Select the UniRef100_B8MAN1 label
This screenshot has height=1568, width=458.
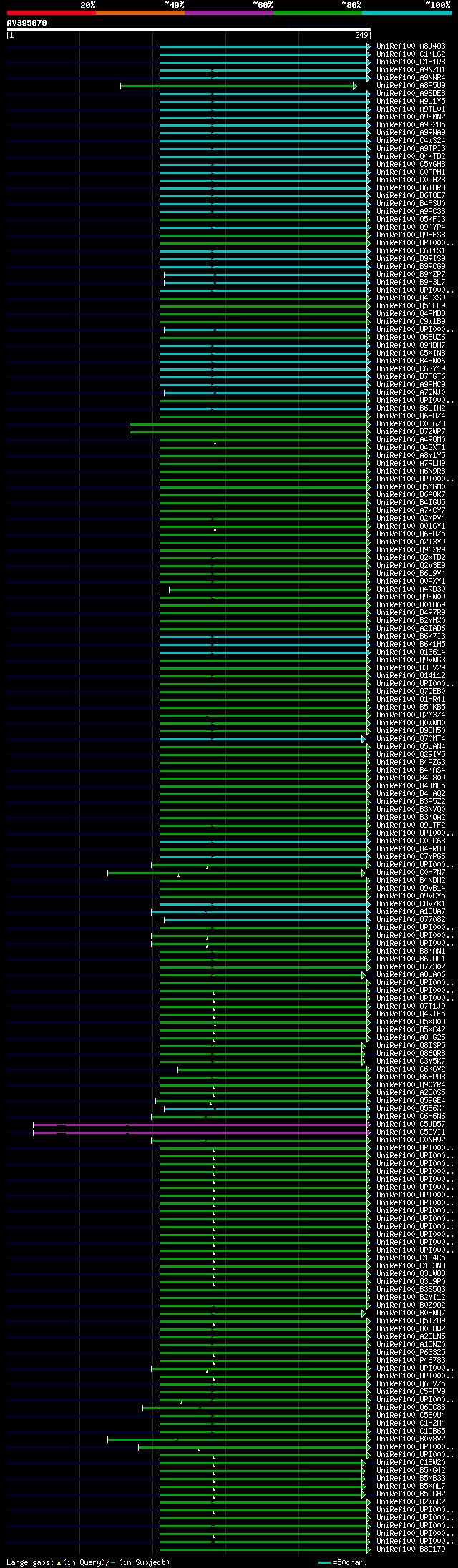411,951
